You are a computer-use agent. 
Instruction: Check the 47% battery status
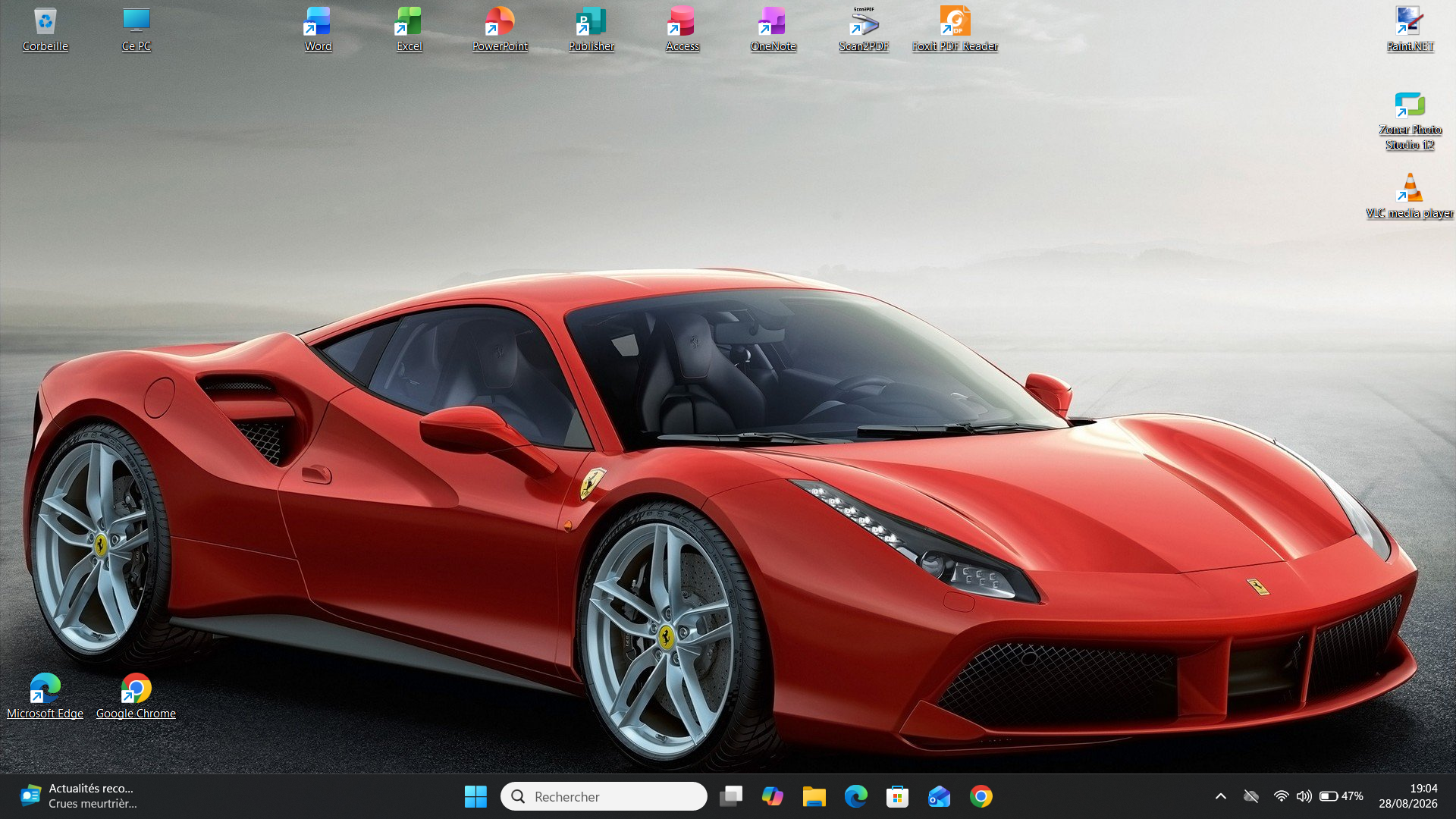pos(1341,796)
